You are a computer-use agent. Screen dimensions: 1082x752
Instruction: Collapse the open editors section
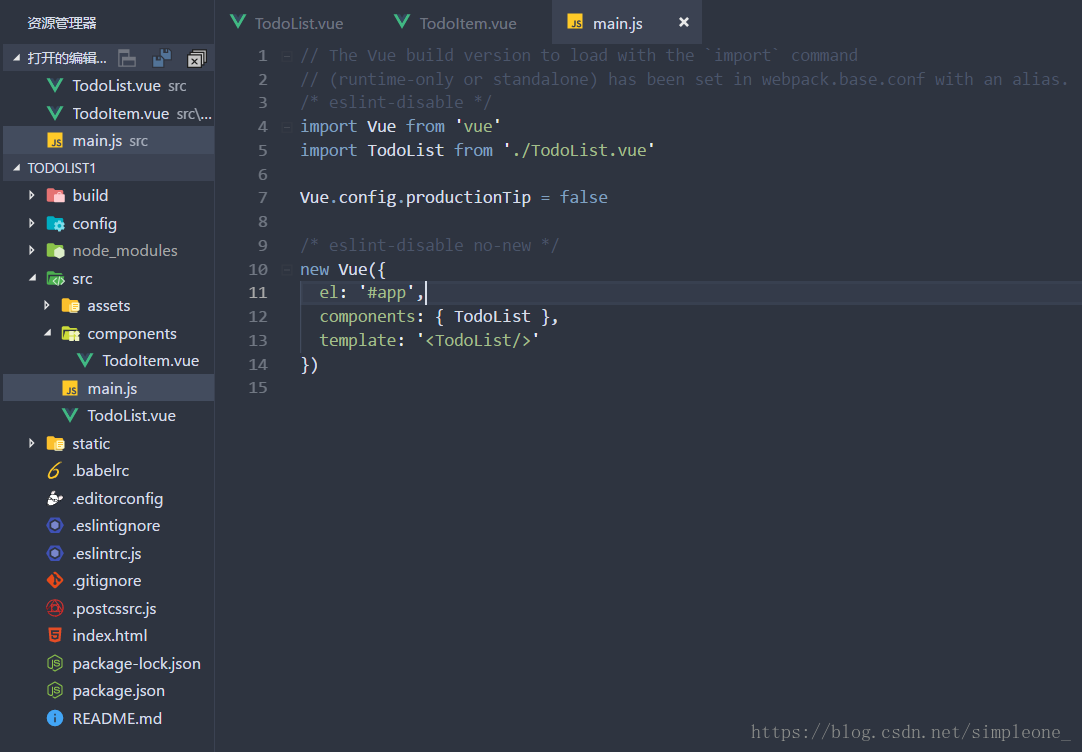pos(17,58)
